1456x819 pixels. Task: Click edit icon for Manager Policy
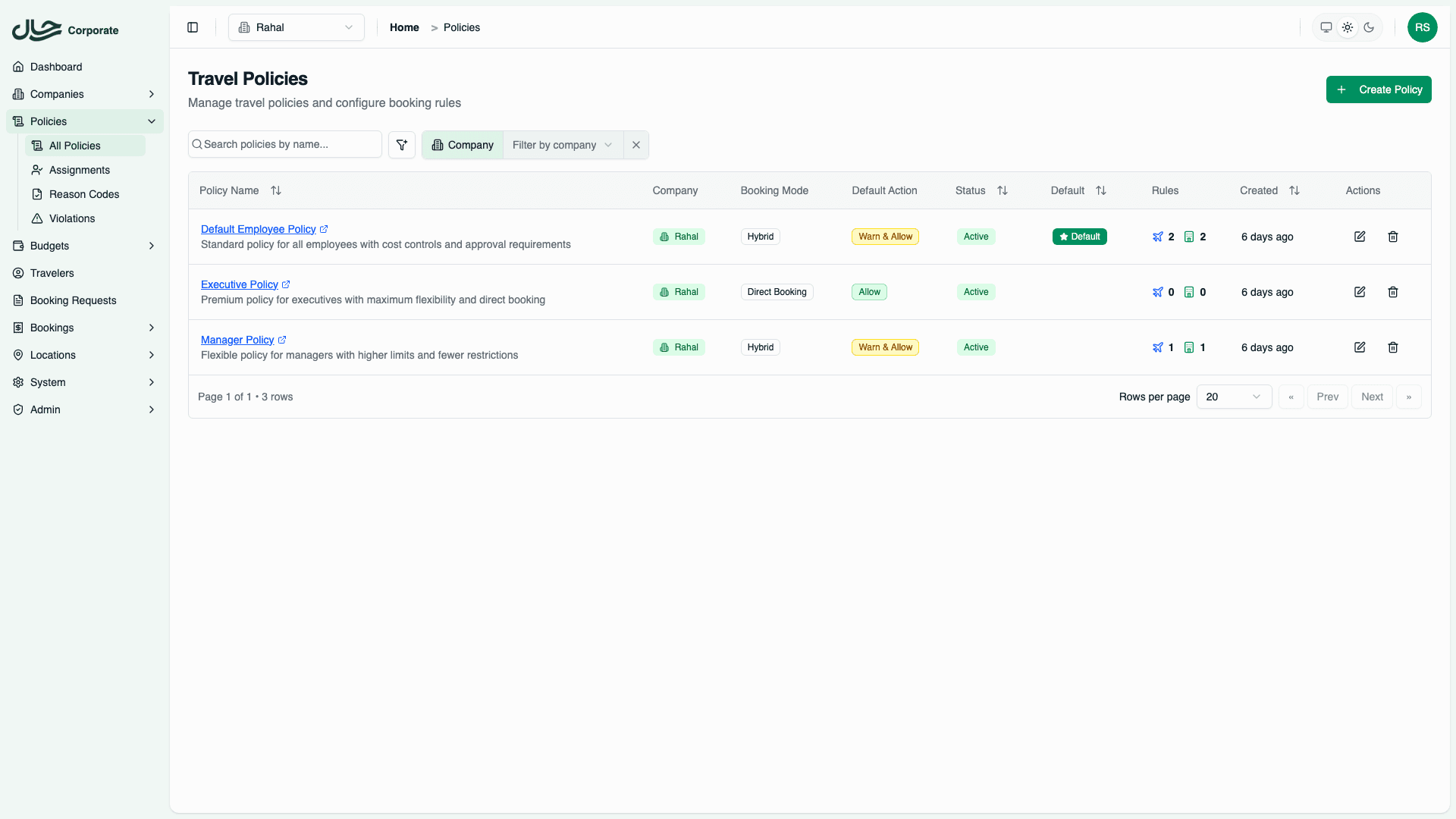1360,347
